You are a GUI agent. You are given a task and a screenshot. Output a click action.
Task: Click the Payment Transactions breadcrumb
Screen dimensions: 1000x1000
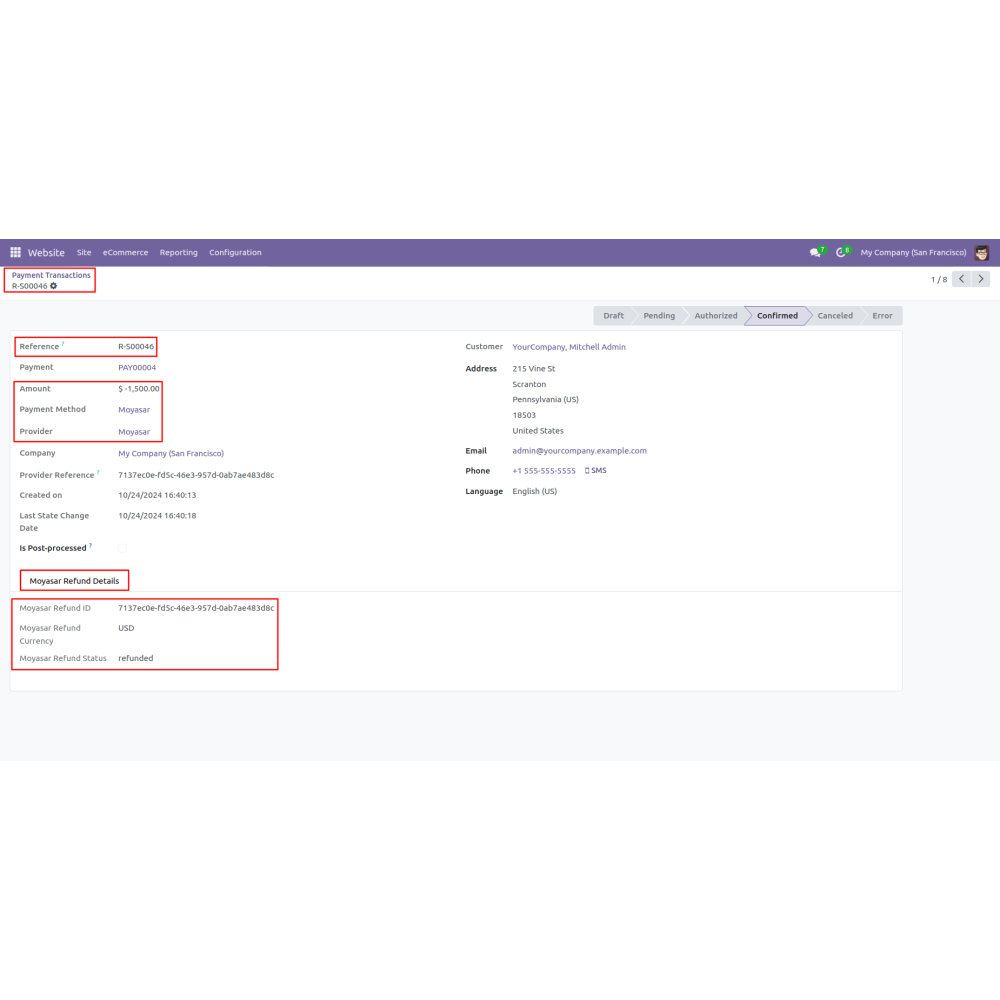51,276
